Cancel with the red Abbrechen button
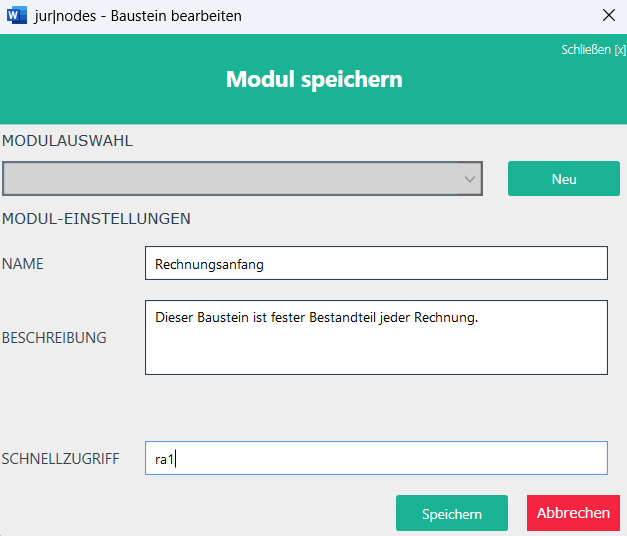Screen dimensions: 627x536 (573, 513)
